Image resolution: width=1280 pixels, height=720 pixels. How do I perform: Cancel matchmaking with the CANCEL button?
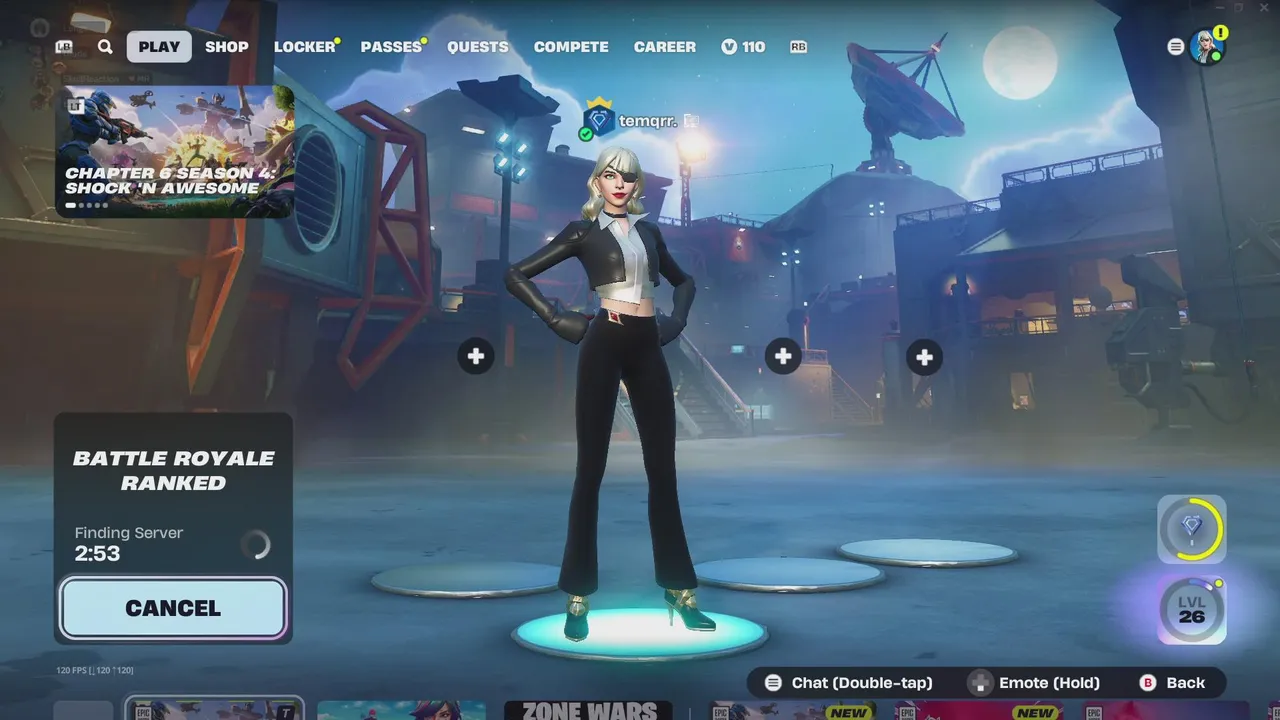pos(173,608)
